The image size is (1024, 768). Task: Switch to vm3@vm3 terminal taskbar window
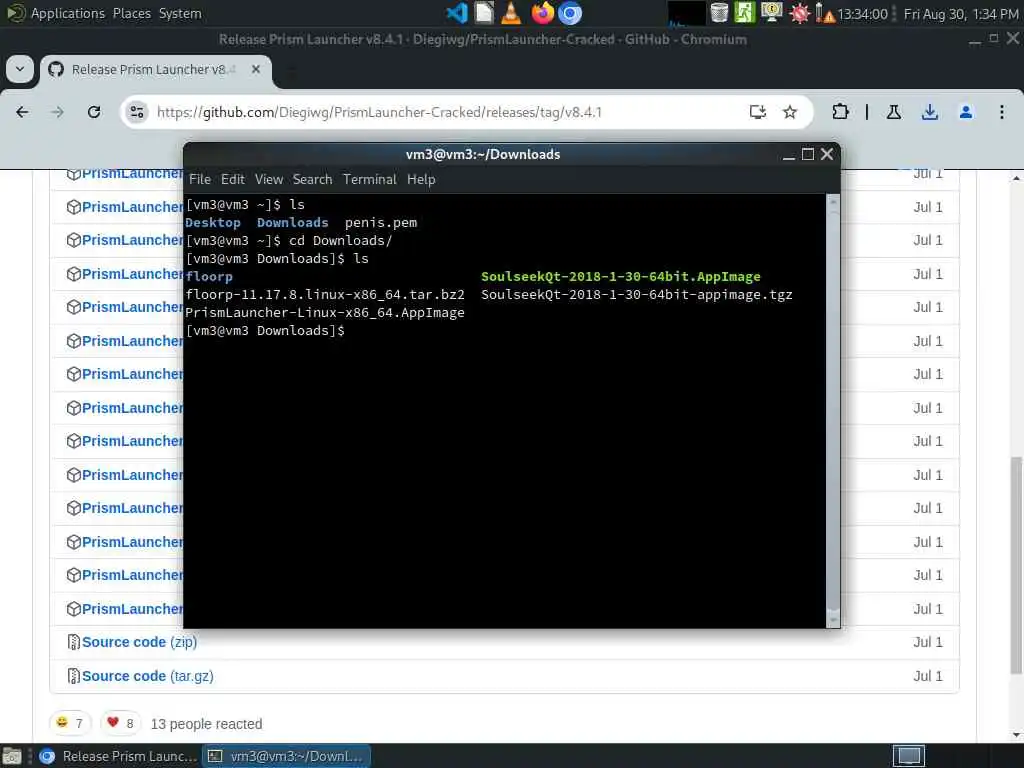(x=285, y=756)
